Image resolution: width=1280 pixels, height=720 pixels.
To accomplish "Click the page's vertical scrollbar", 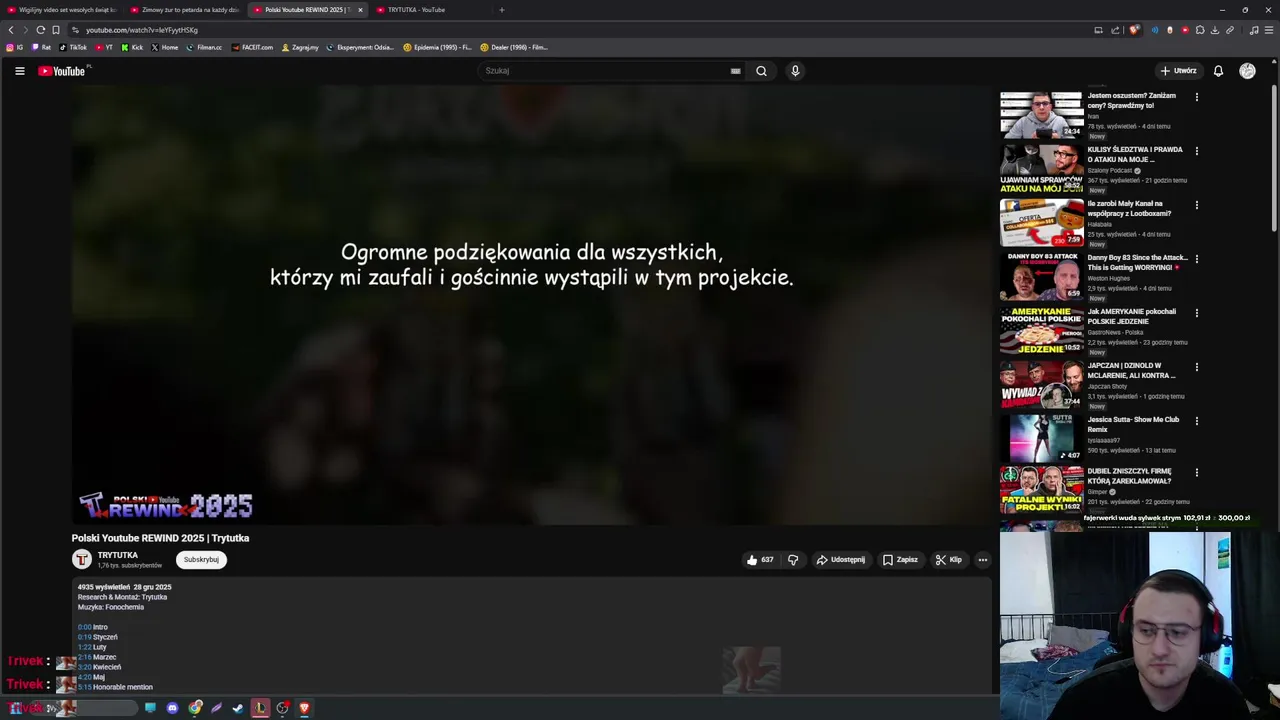I will pyautogui.click(x=1274, y=160).
